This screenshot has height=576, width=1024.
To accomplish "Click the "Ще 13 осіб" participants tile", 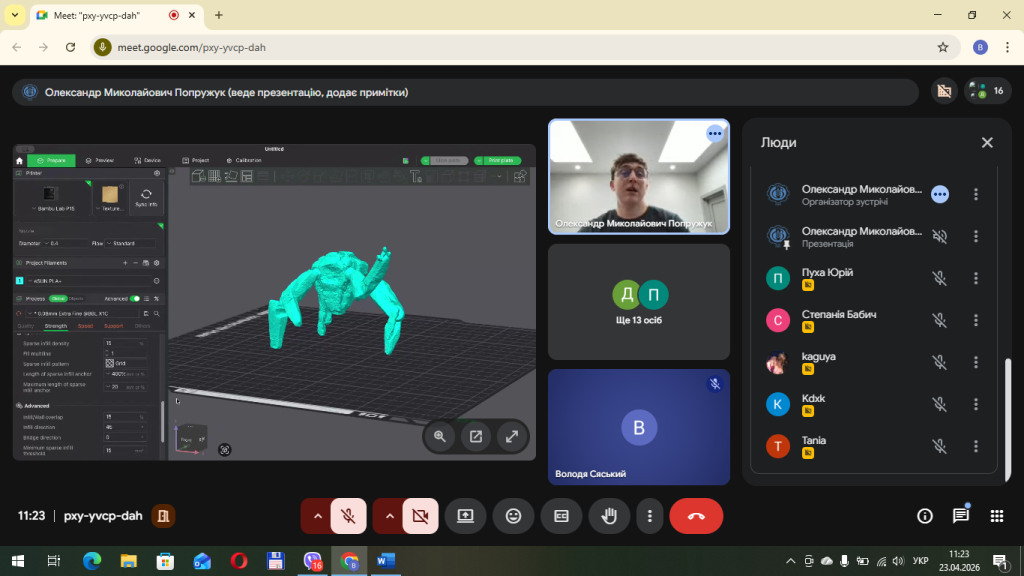I will [639, 301].
